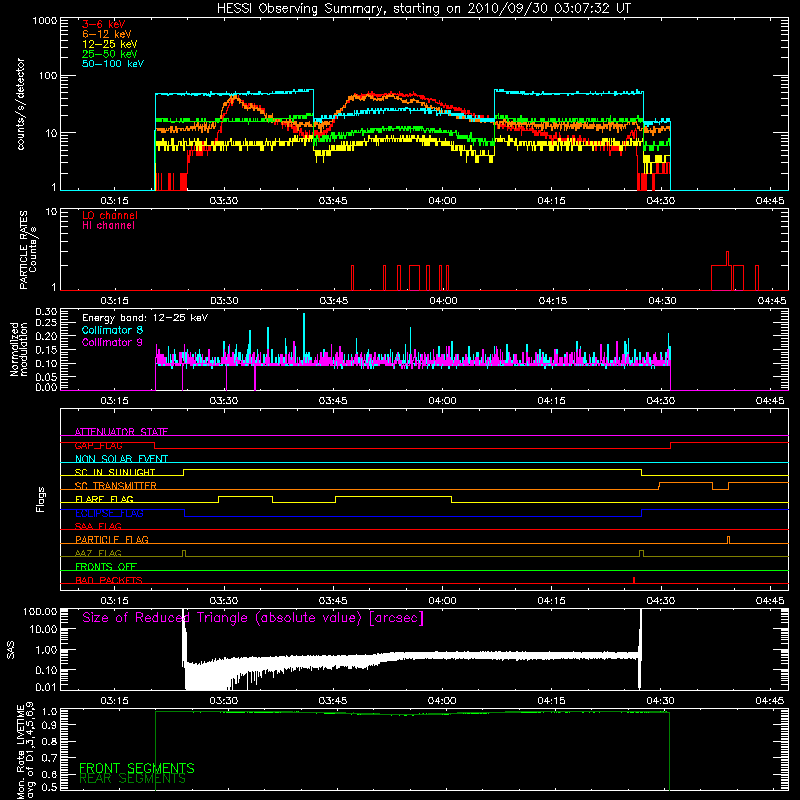Screen dimensions: 800x800
Task: Click the ATTENUATOR STATE flag label
Action: pos(121,432)
